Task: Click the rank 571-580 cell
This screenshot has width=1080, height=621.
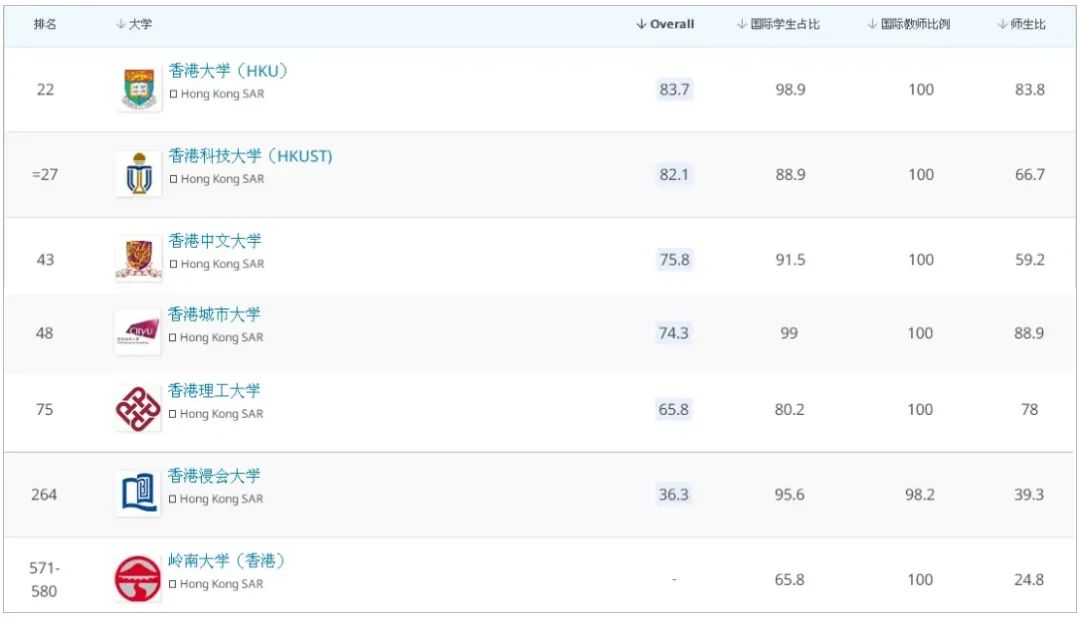Action: [x=44, y=580]
